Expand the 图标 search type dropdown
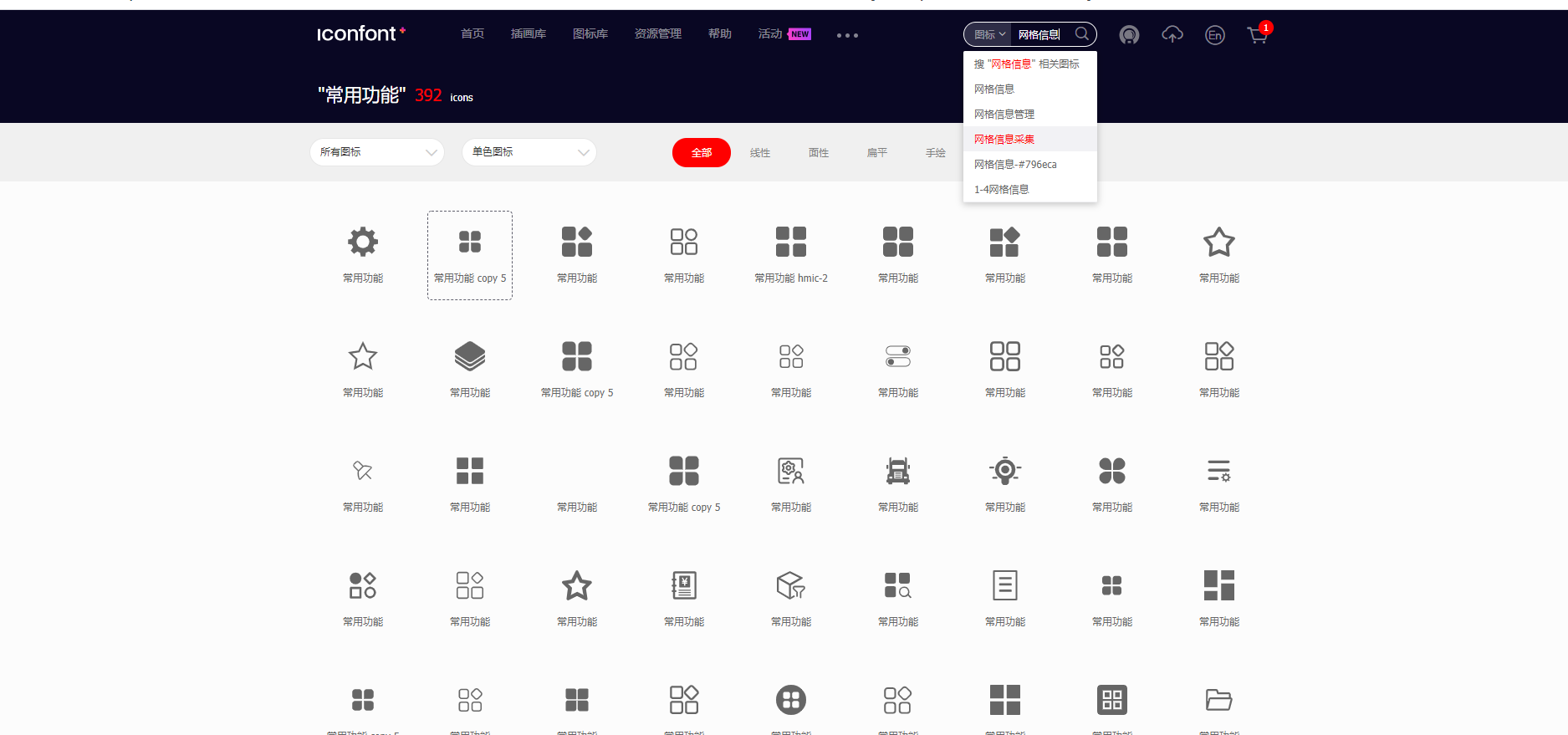1568x735 pixels. pyautogui.click(x=989, y=34)
